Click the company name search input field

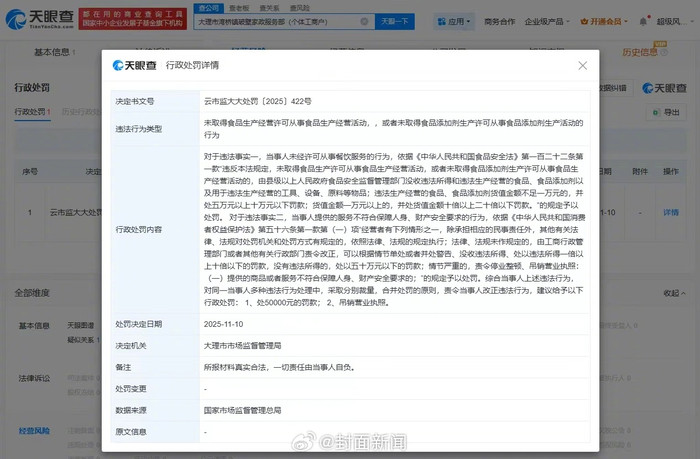point(280,20)
